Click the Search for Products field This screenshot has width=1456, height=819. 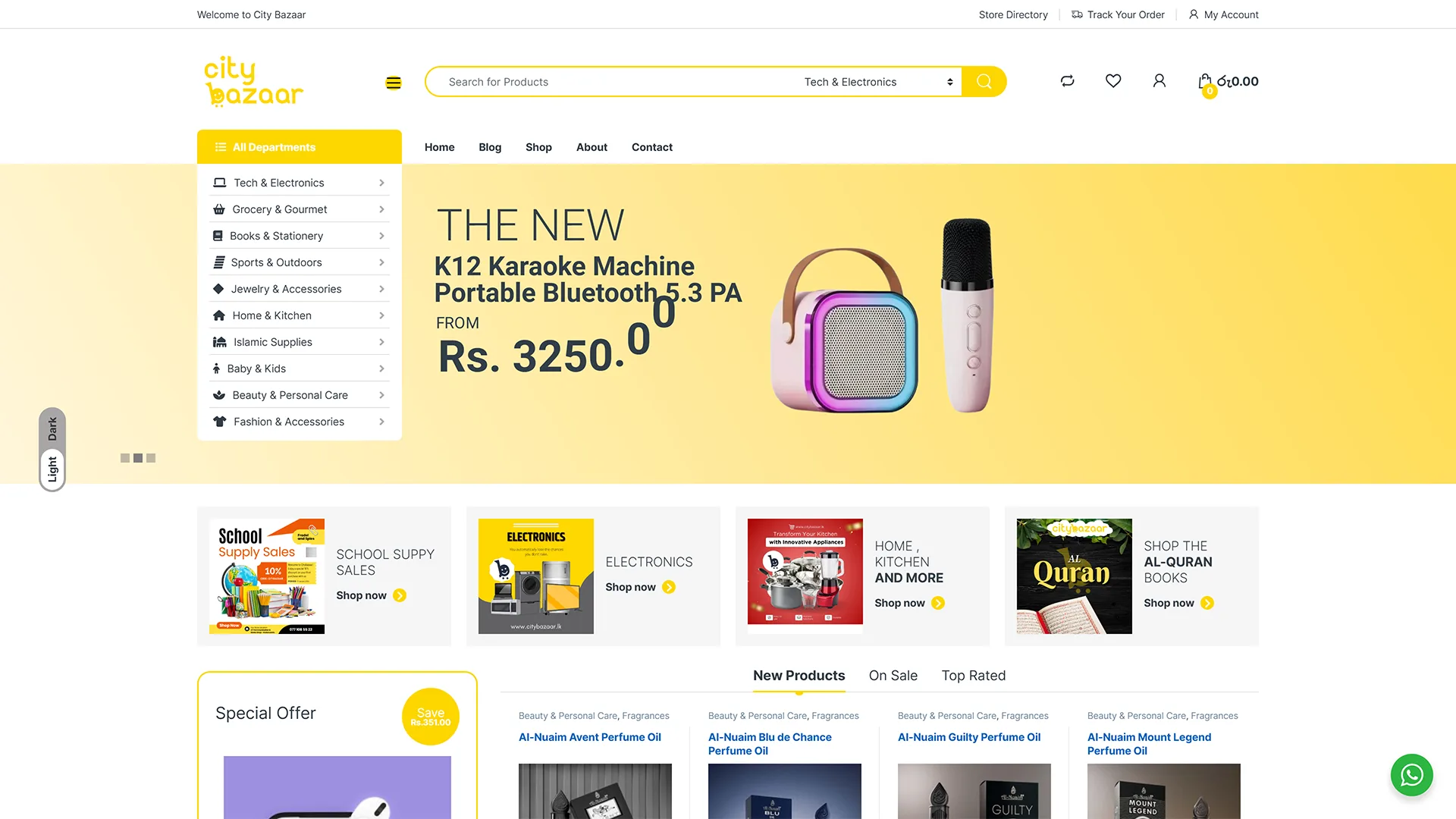(x=614, y=82)
